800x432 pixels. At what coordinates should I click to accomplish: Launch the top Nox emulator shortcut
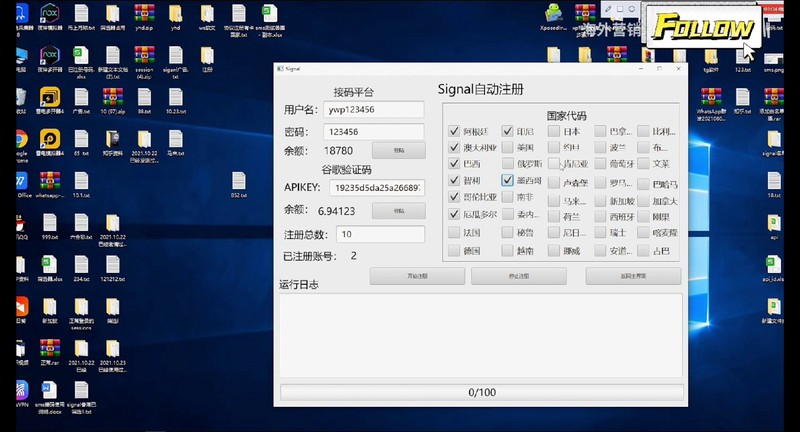49,17
